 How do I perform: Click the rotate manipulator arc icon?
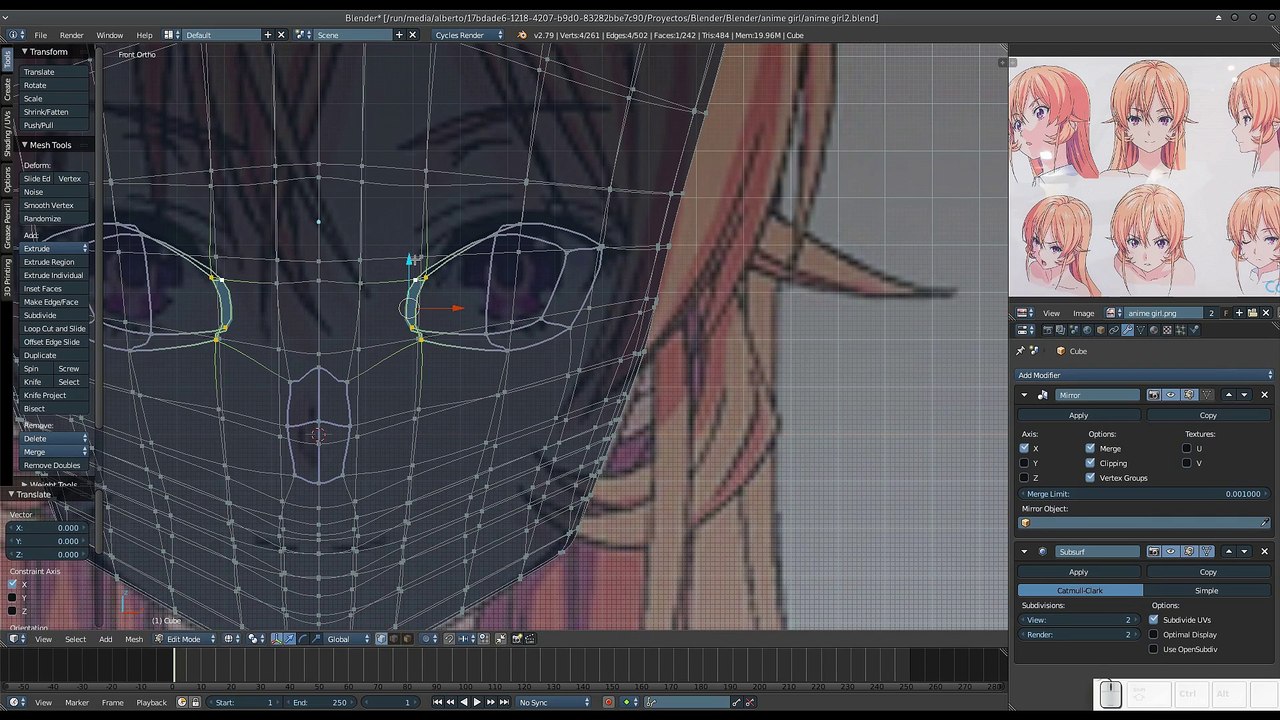[x=303, y=639]
